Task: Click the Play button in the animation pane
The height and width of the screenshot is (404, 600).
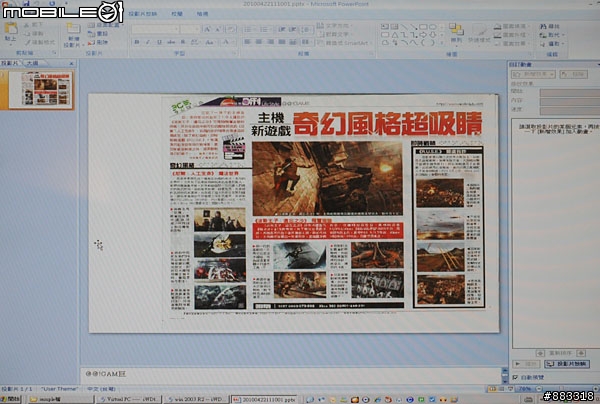Action: (526, 364)
